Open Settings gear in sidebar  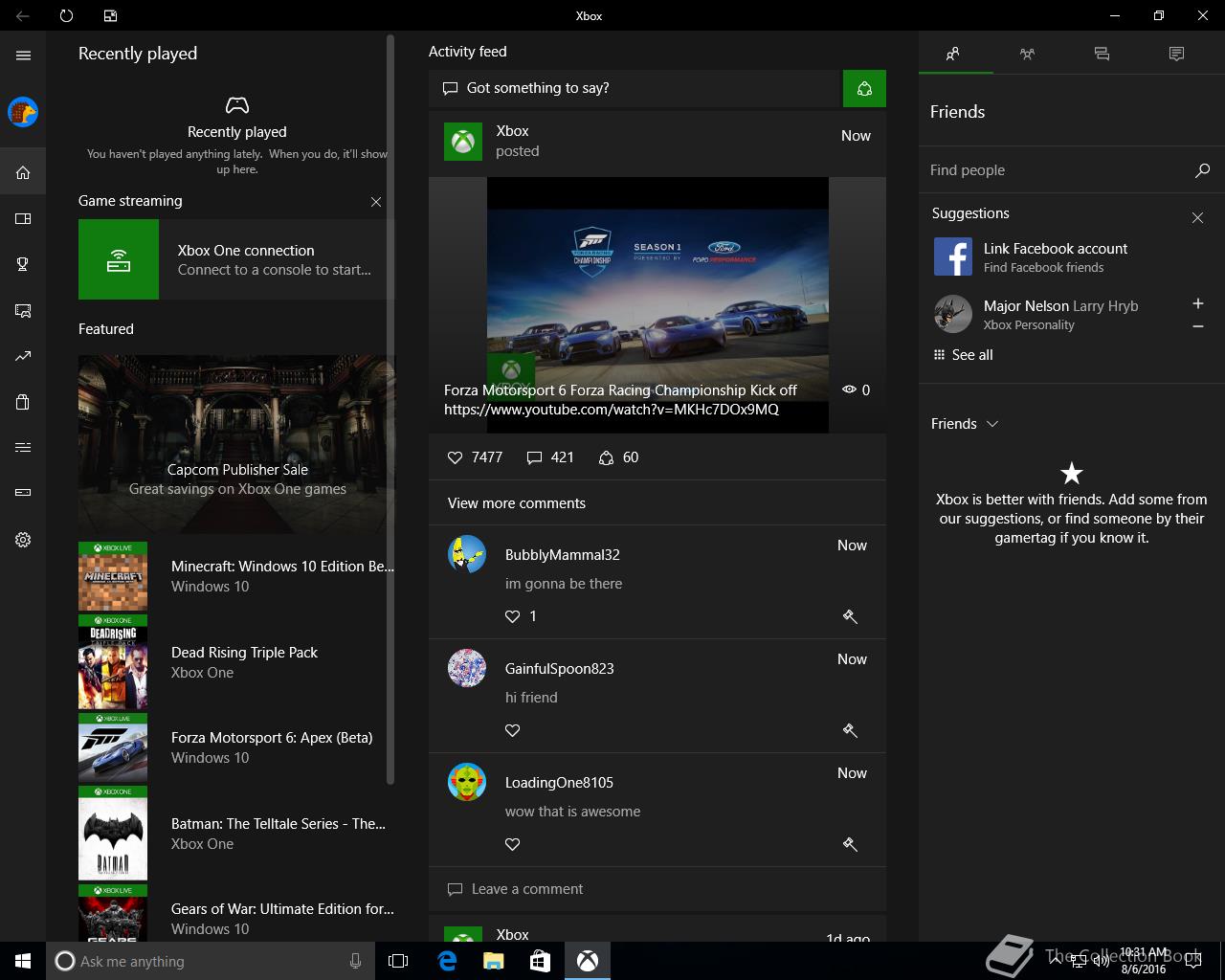click(x=23, y=540)
